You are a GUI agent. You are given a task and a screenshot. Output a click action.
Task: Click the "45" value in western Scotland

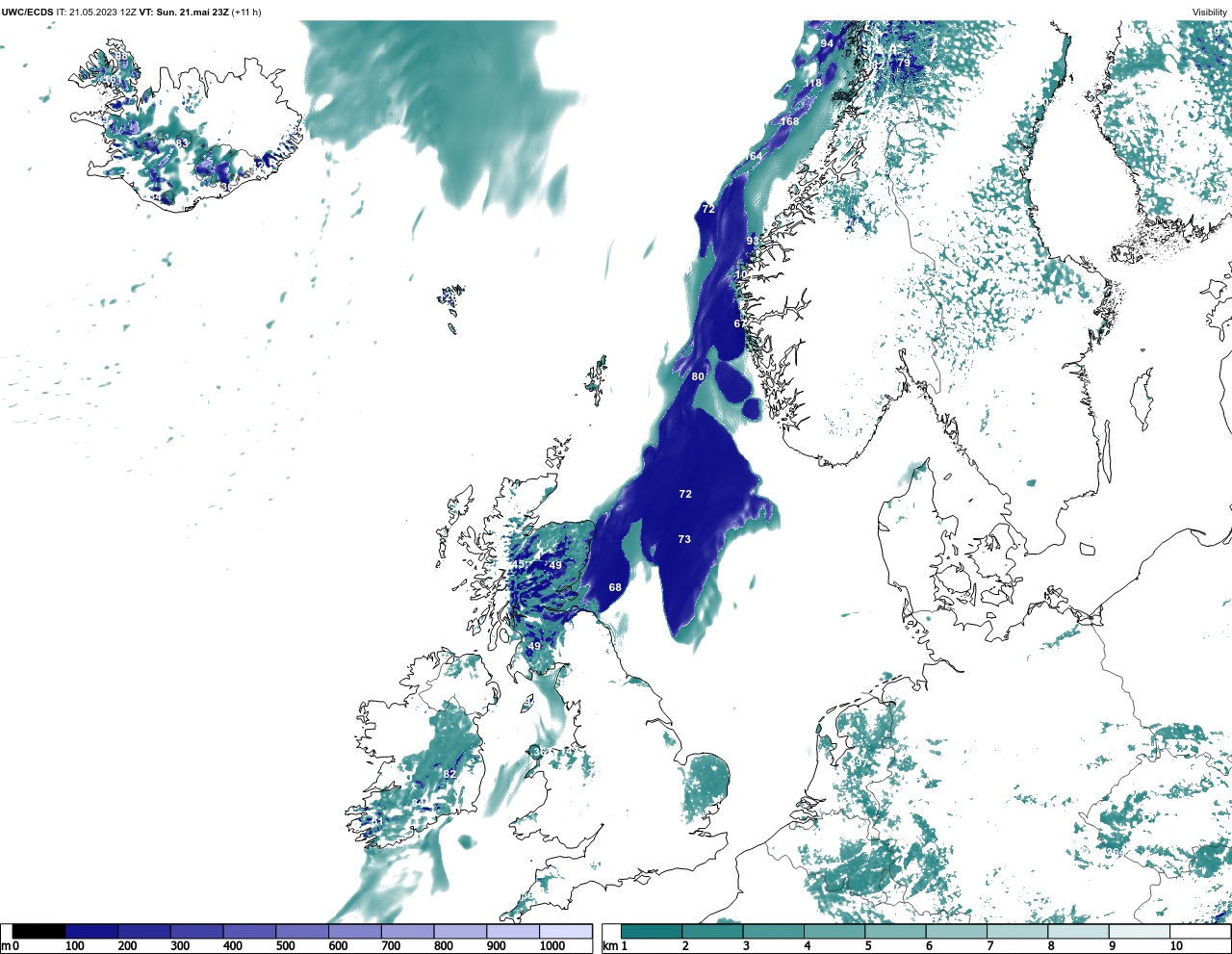[519, 564]
